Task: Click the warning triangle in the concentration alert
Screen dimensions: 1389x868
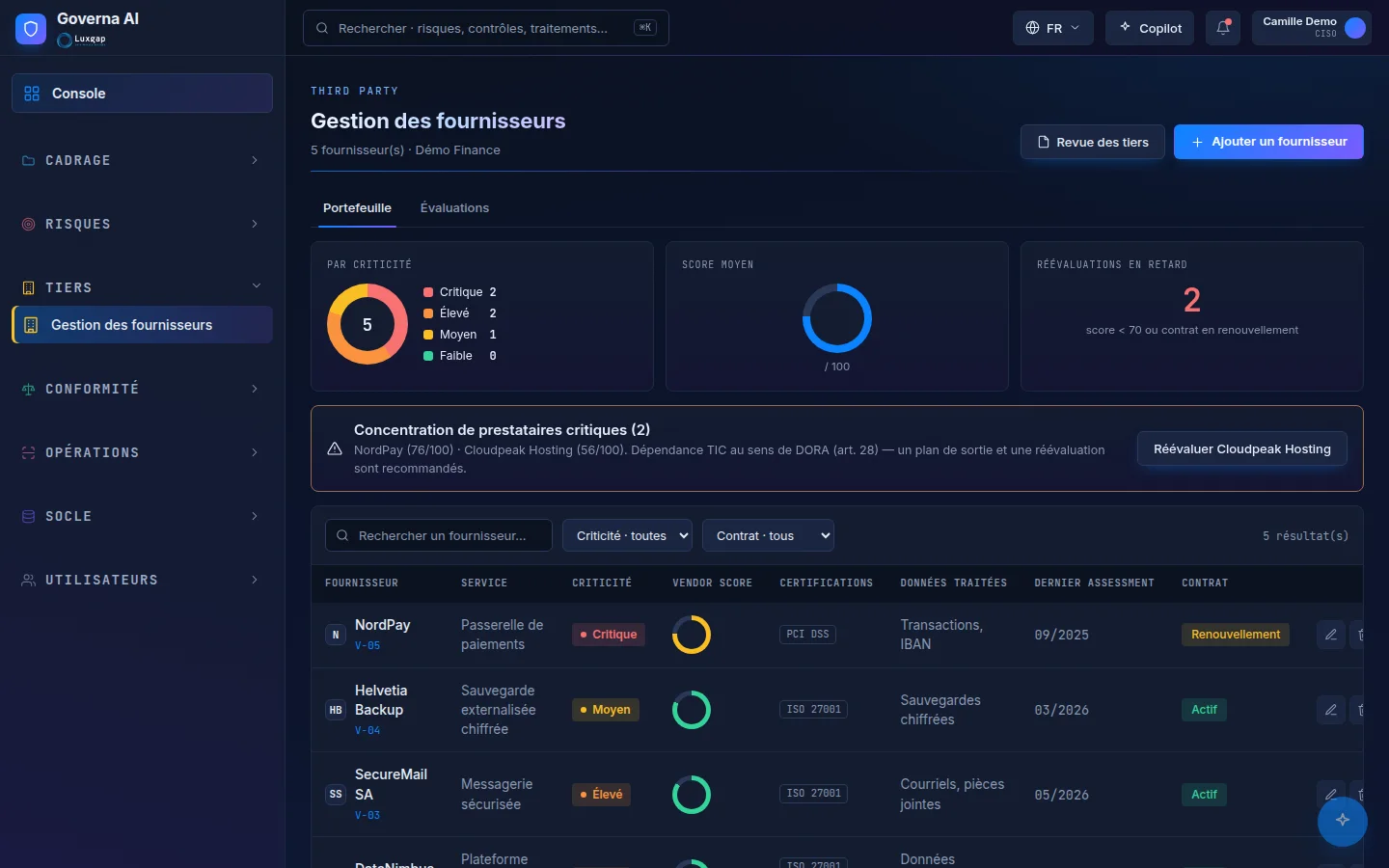Action: tap(335, 448)
